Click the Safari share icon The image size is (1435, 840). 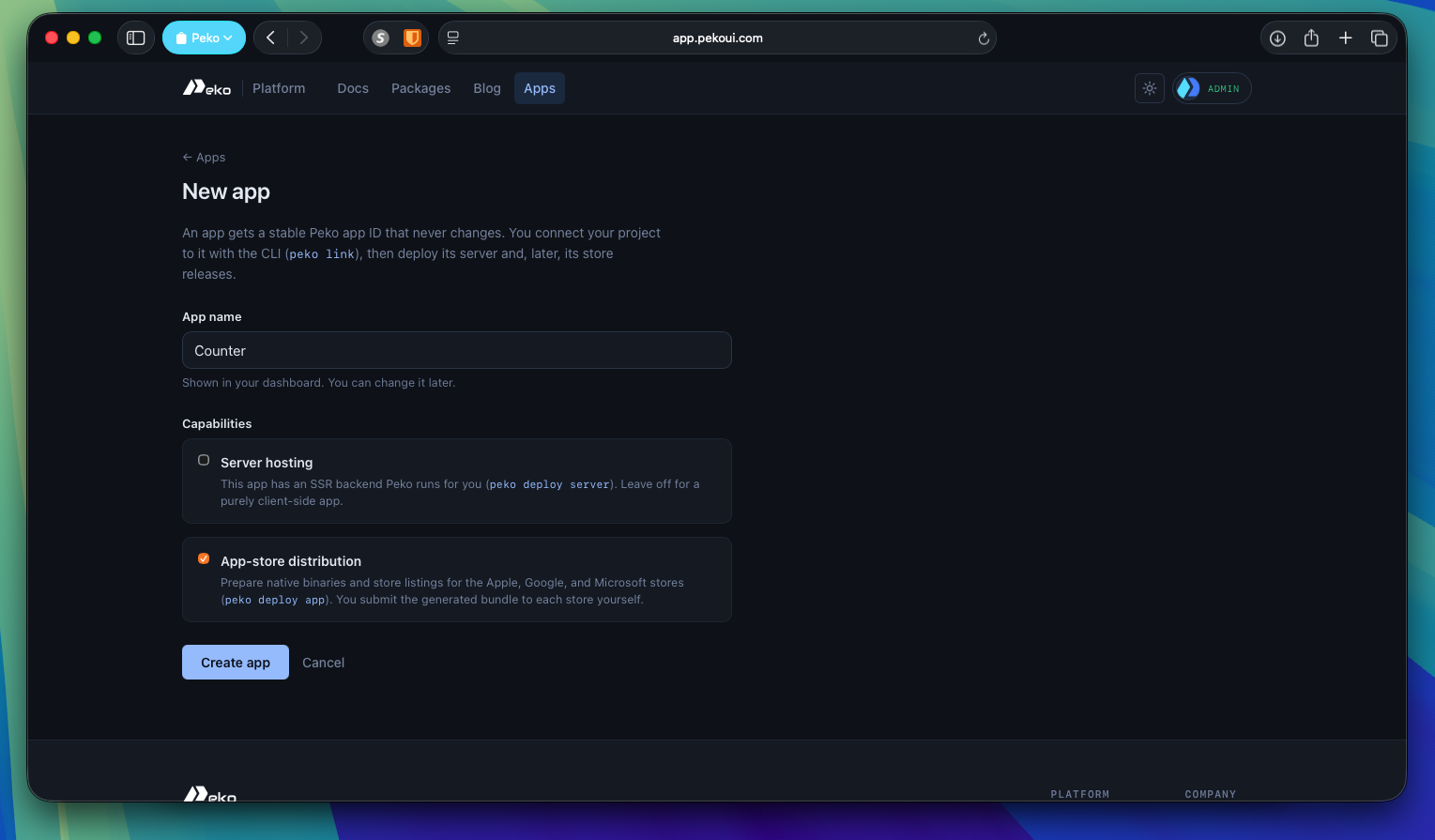[x=1311, y=38]
